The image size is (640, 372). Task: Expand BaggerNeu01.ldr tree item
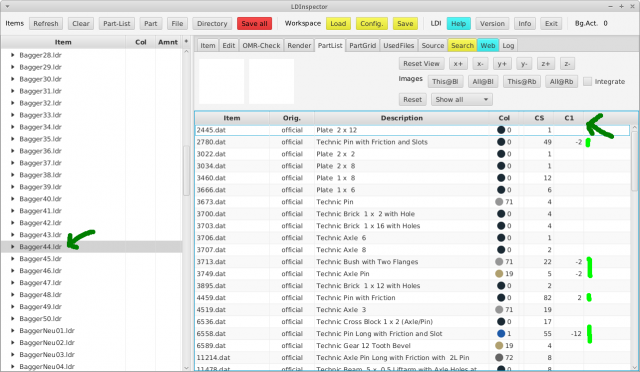coord(13,331)
